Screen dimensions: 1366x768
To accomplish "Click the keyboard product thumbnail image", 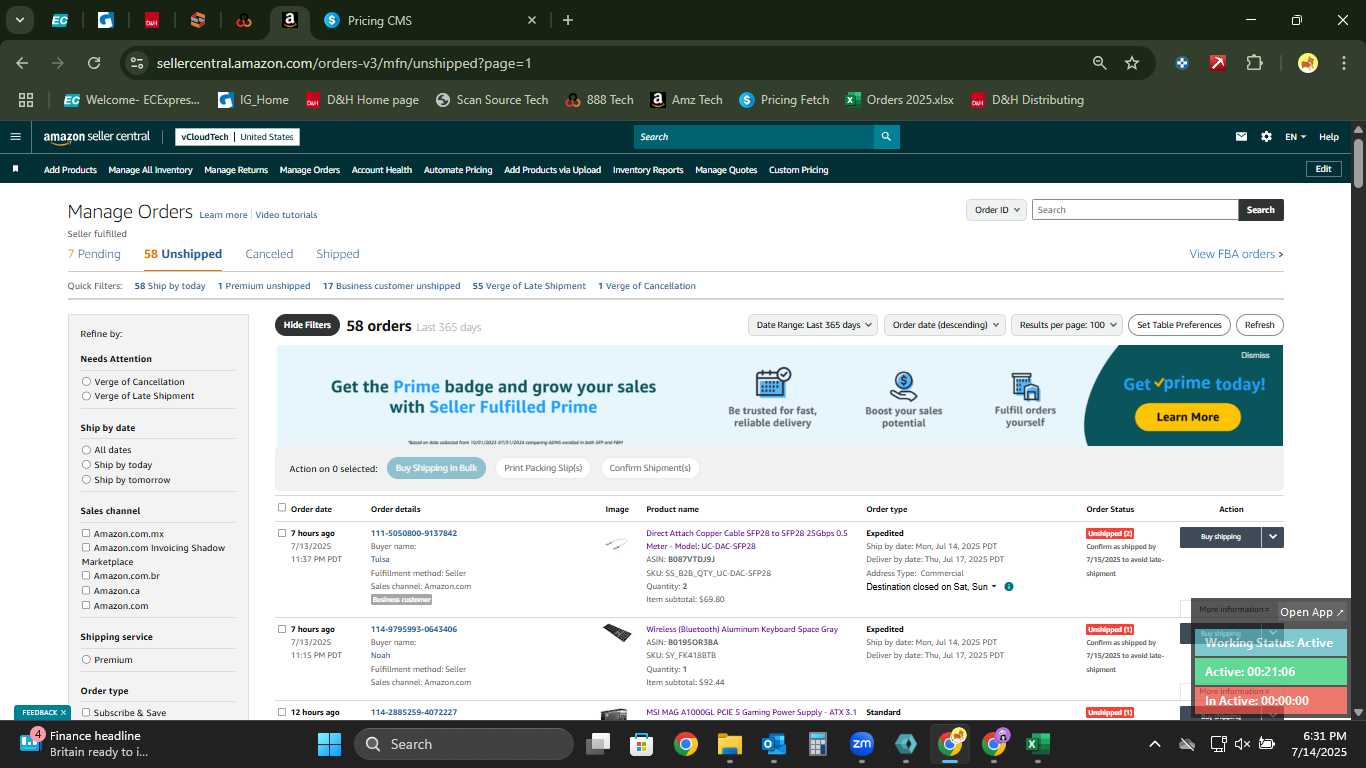I will point(617,633).
